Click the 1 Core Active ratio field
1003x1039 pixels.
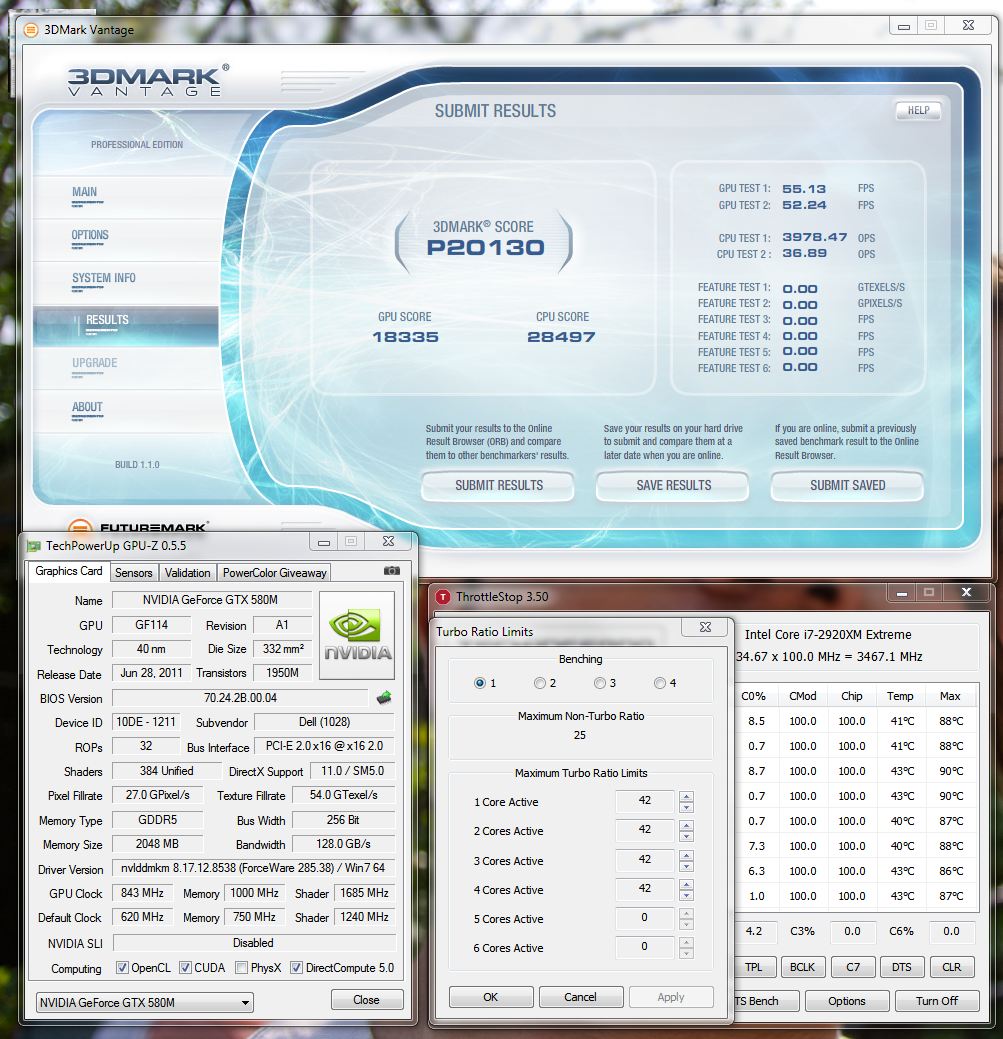coord(645,801)
